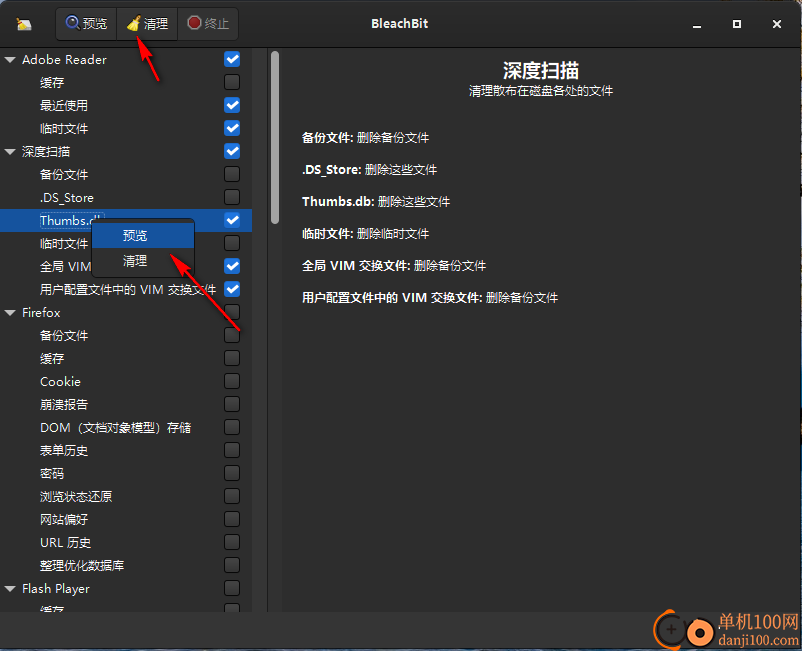Open the BleachBit application menu icon
802x651 pixels.
coord(24,24)
